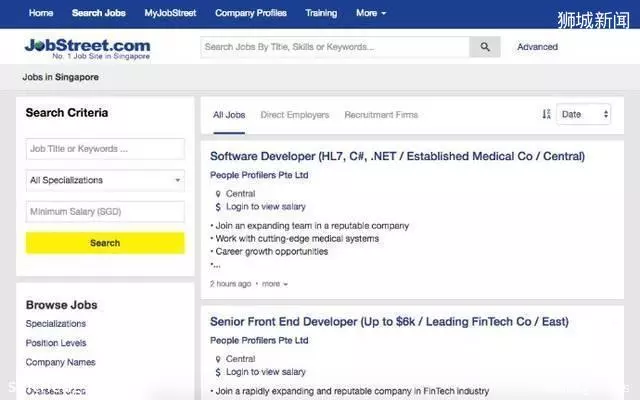Browse jobs by Company Names link
Screen dimensions: 640x400
coord(60,362)
